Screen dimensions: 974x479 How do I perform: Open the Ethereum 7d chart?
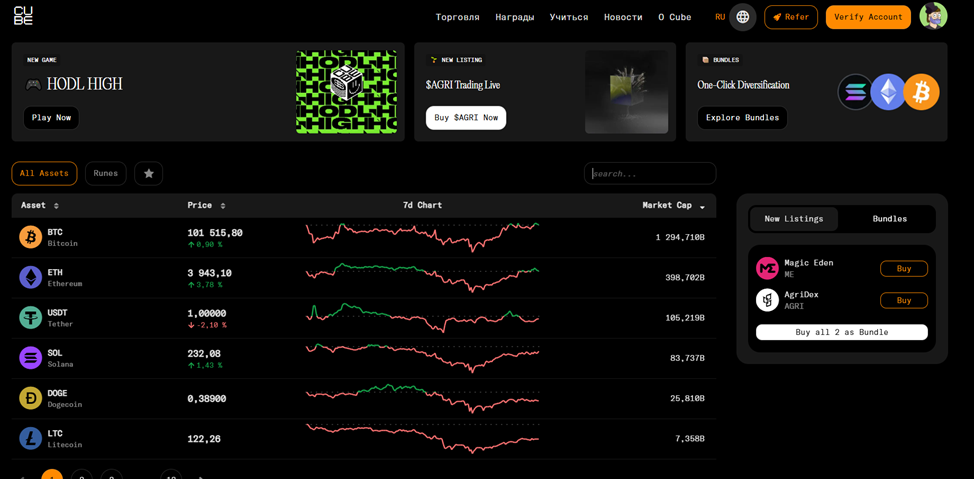pyautogui.click(x=422, y=277)
